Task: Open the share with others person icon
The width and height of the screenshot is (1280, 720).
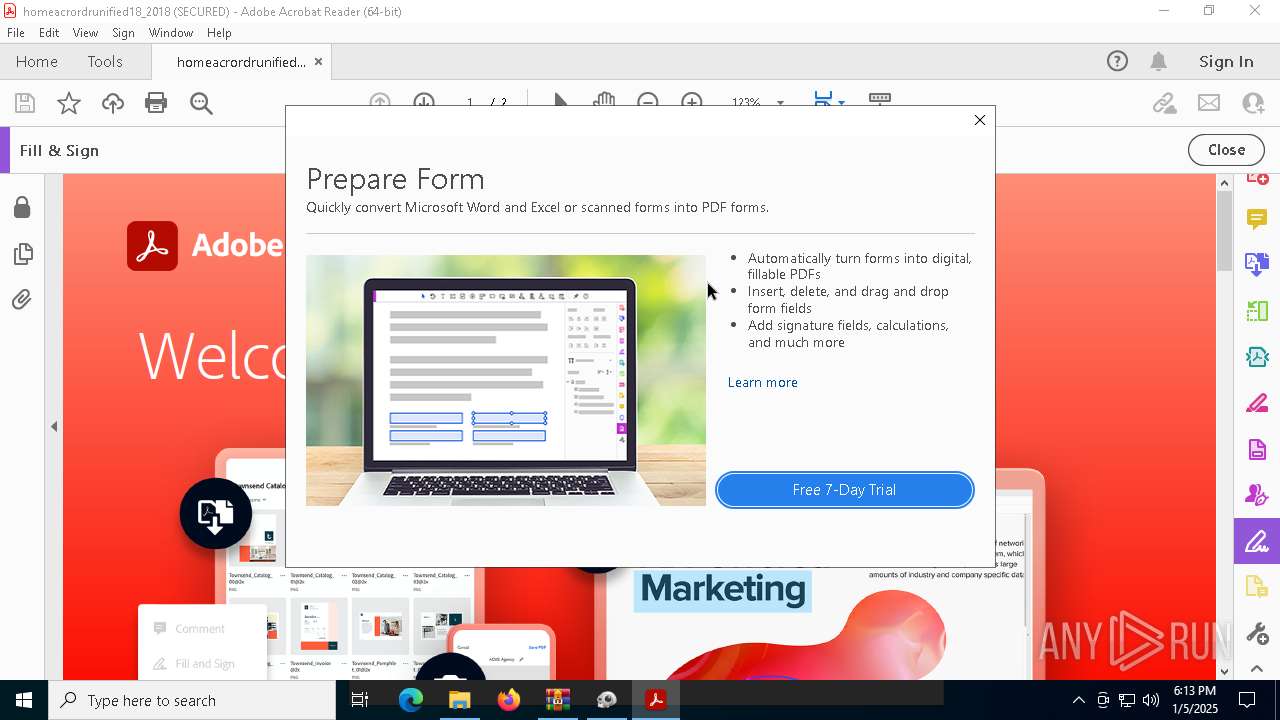Action: 1253,103
